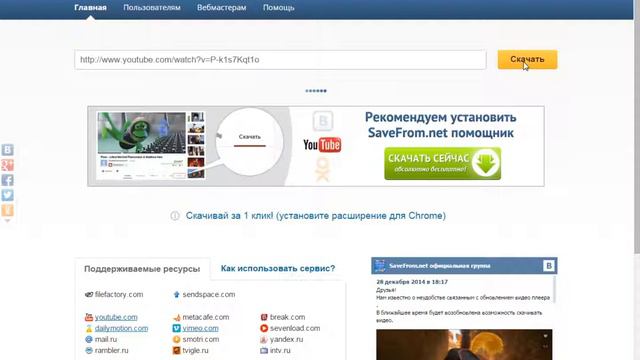Screen dimensions: 640x360
Task: Click the dailymotion.com site icon
Action: pos(89,328)
